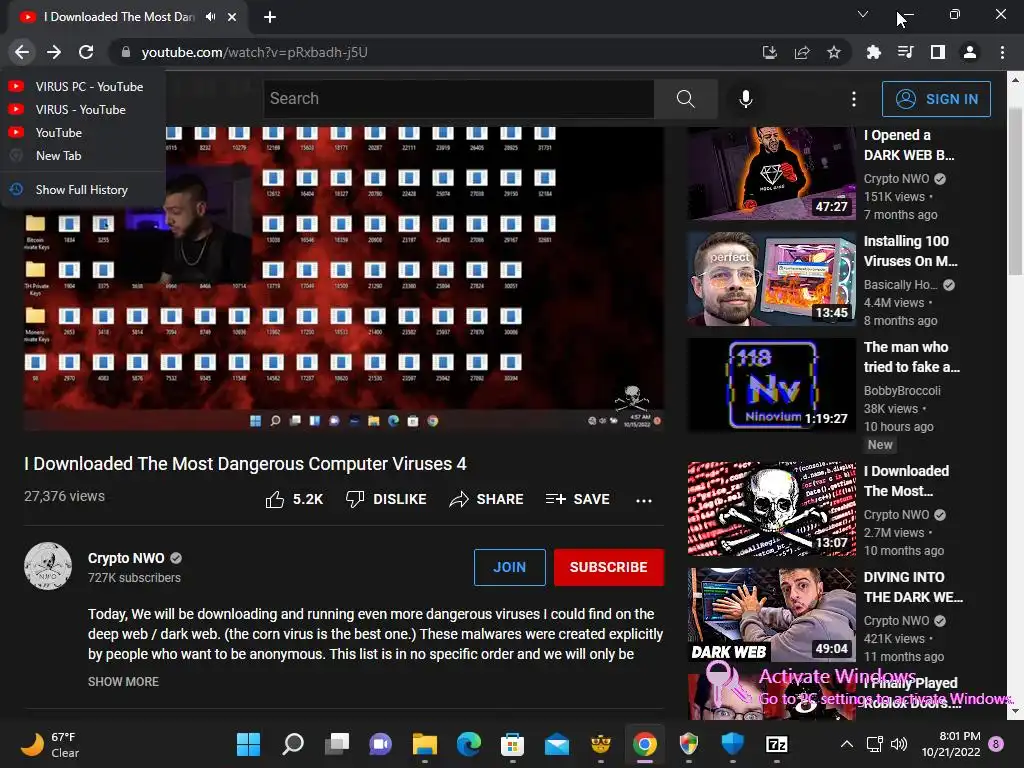Image resolution: width=1024 pixels, height=768 pixels.
Task: Select 'VIRUS - YouTube' history entry
Action: pyautogui.click(x=83, y=110)
